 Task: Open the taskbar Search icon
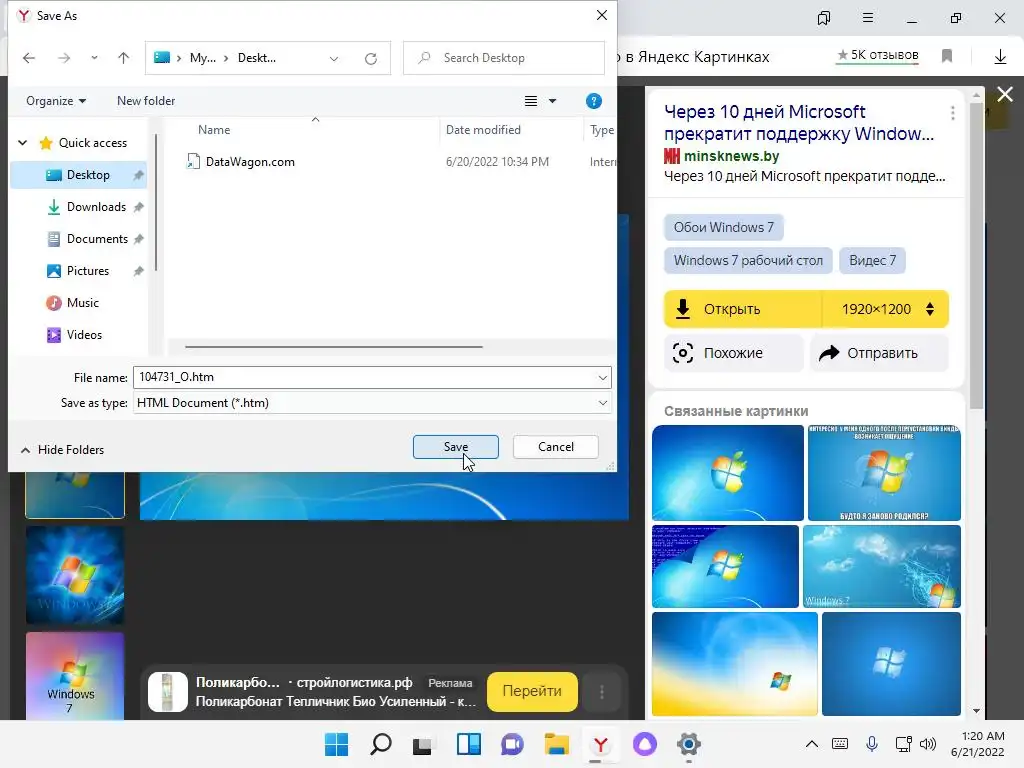(x=381, y=744)
